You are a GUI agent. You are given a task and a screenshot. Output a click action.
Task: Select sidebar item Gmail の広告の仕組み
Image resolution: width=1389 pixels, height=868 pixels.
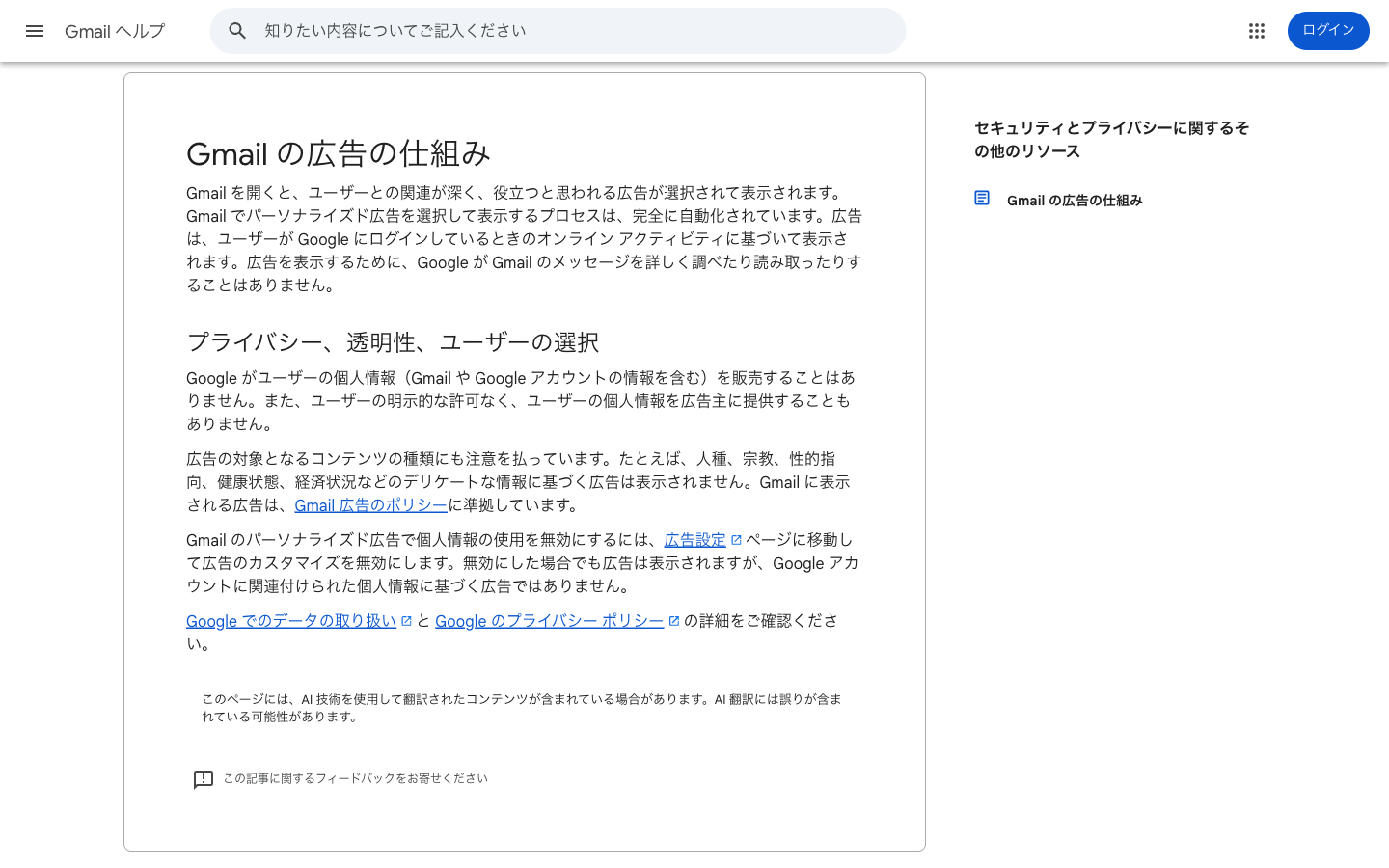(1075, 201)
